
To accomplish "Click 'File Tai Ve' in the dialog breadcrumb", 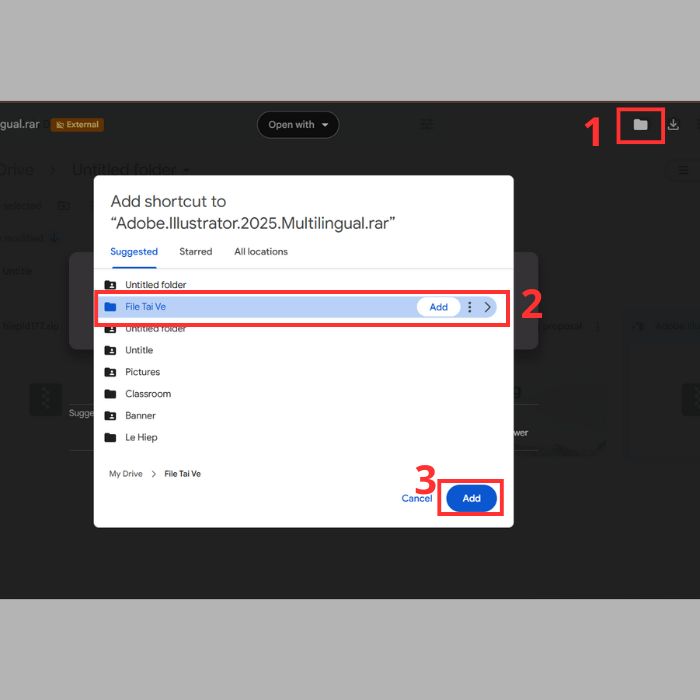I will click(x=183, y=474).
